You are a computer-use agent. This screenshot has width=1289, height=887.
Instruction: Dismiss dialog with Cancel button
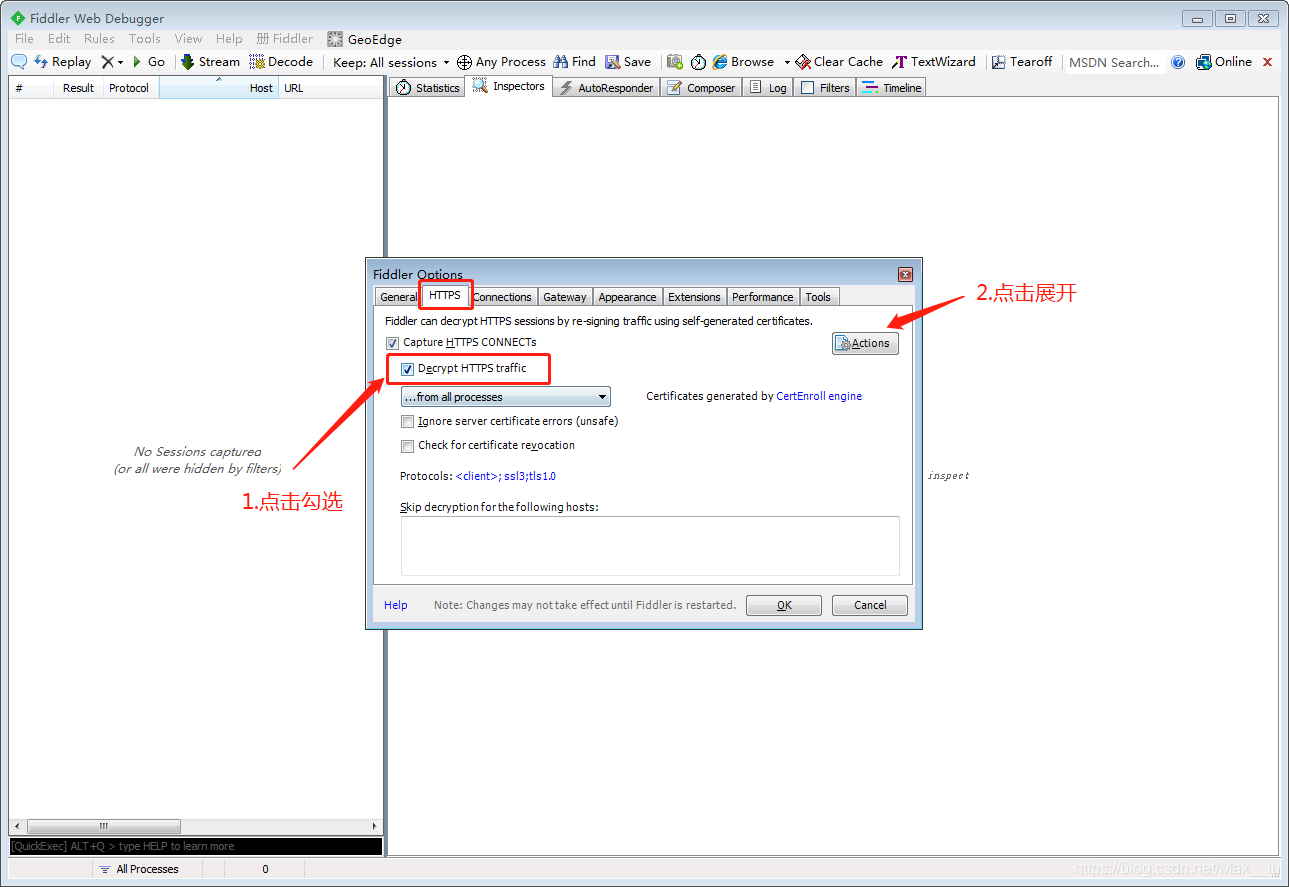(870, 605)
